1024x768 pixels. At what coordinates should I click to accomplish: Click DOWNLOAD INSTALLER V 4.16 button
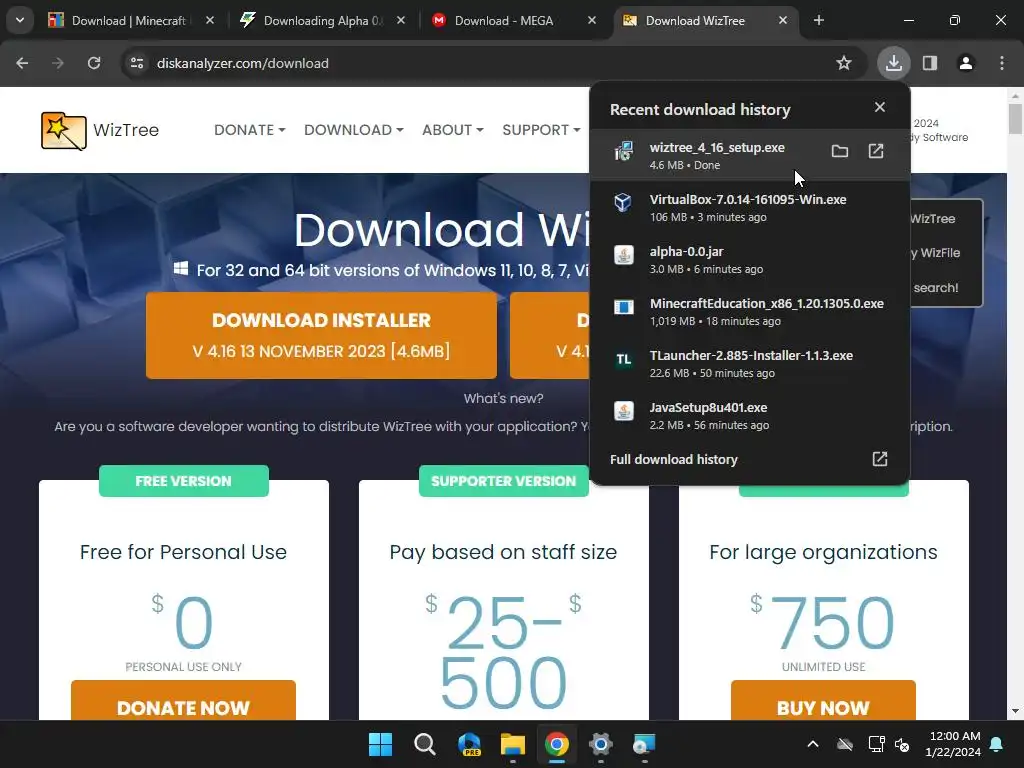tap(321, 335)
